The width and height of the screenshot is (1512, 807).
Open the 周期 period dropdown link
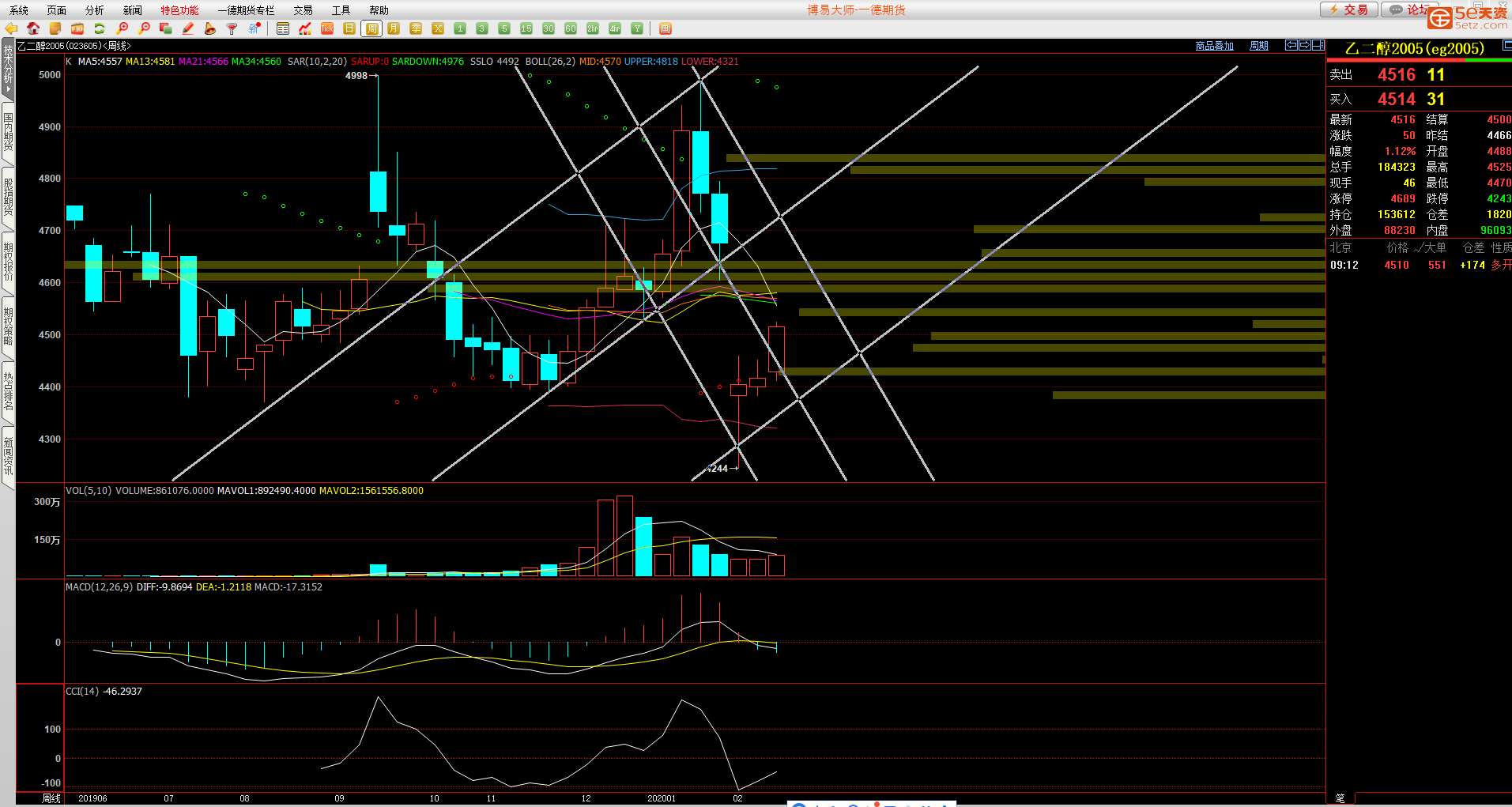point(1258,46)
